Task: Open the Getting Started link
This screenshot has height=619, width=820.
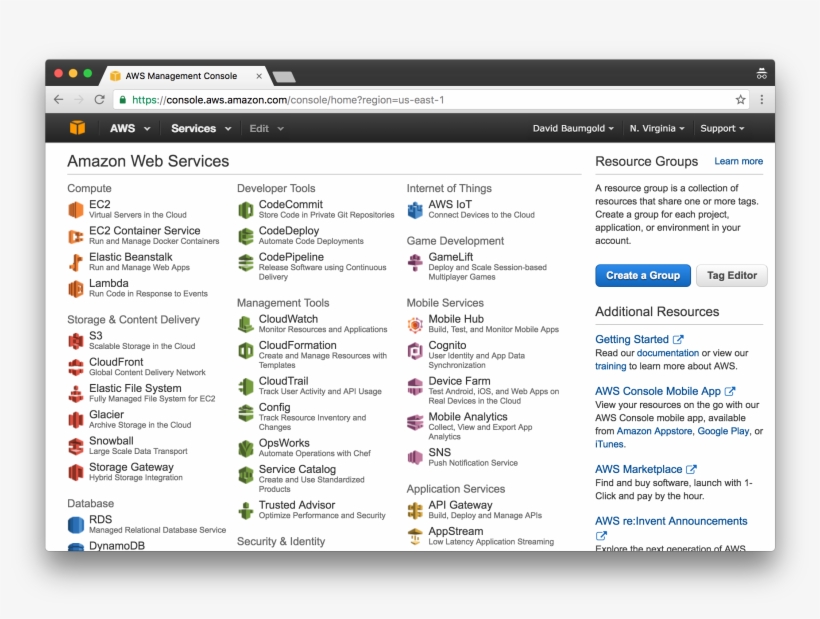Action: click(632, 339)
